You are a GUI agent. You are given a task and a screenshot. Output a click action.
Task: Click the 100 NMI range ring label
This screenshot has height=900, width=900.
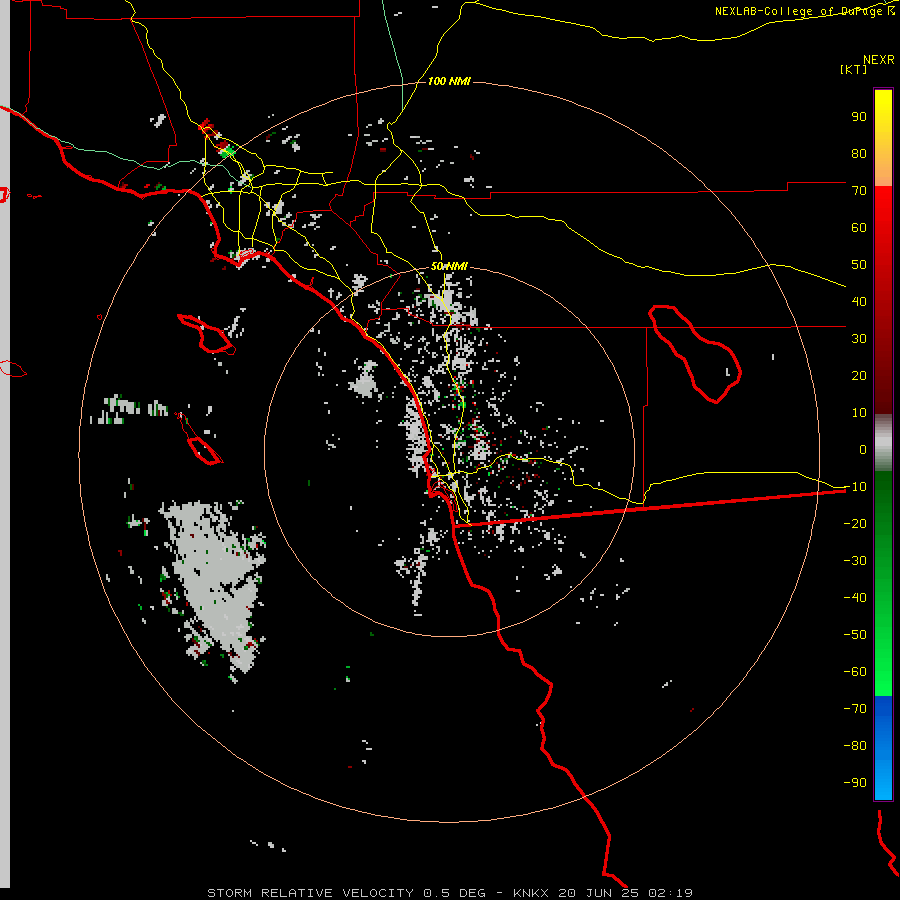tap(449, 82)
